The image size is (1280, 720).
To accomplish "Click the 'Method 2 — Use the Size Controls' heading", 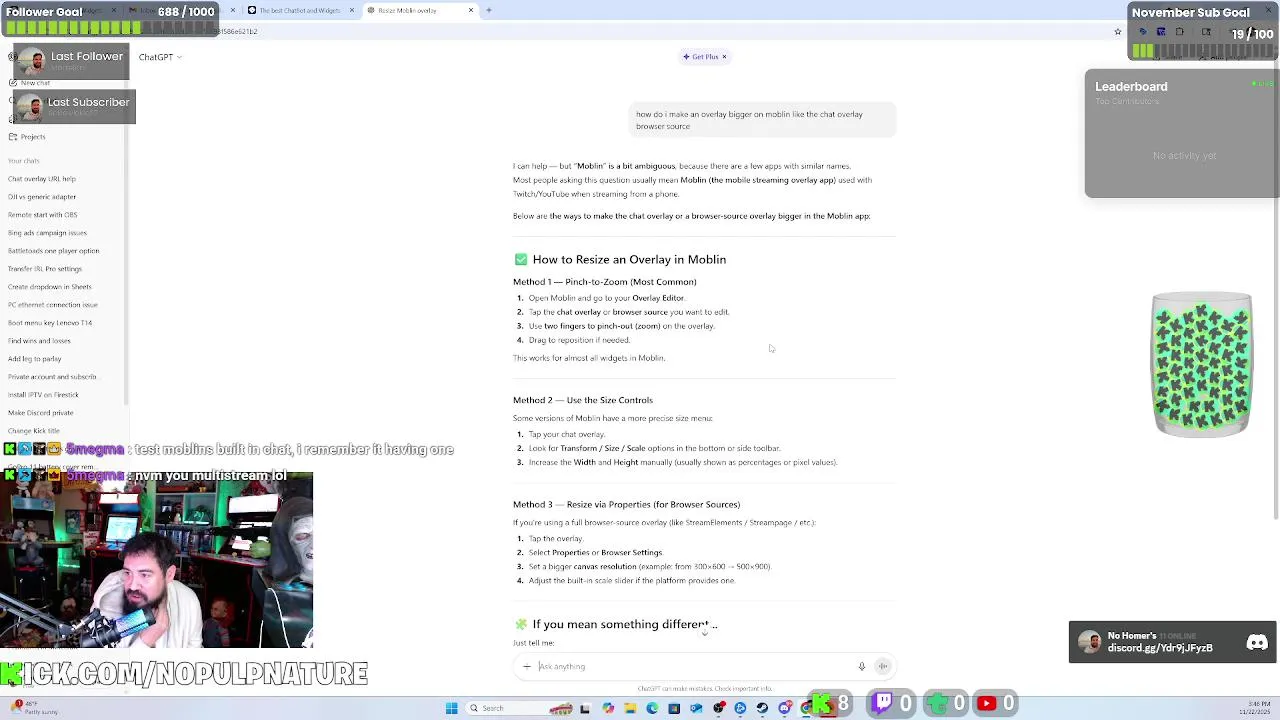I will [x=583, y=400].
